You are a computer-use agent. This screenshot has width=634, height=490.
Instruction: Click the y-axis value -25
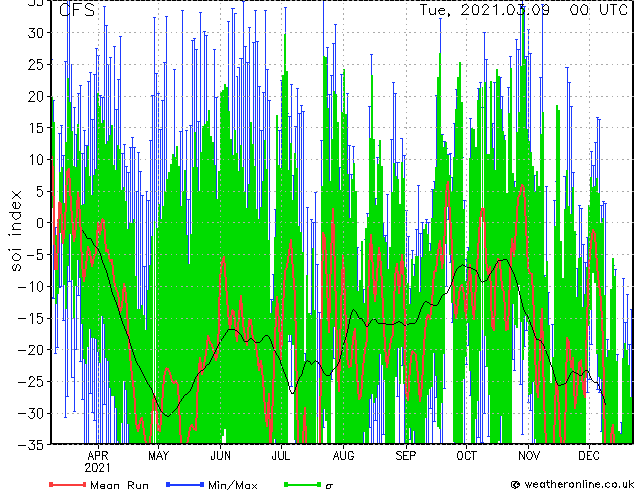point(32,381)
